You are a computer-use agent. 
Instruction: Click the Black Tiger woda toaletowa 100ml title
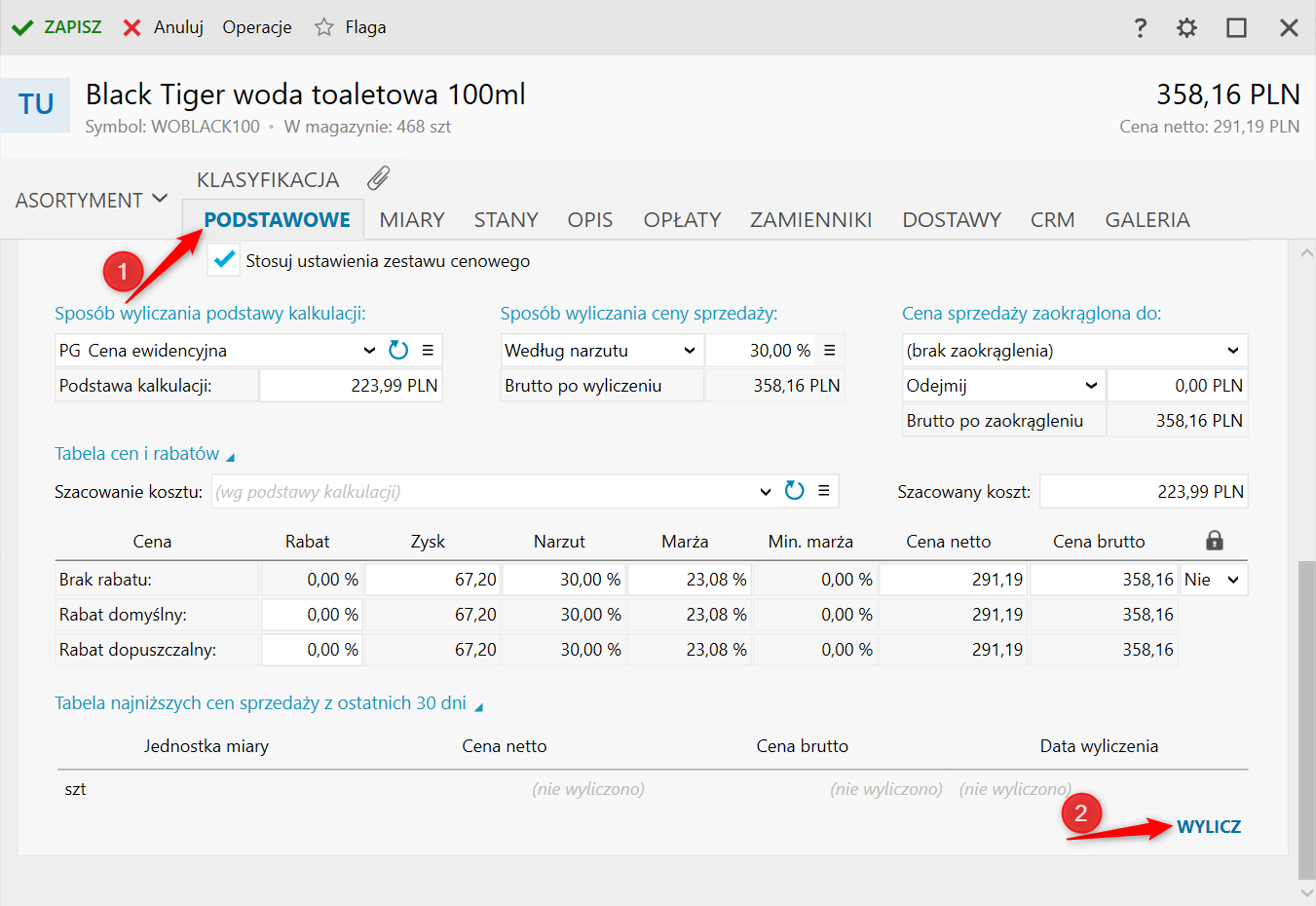306,94
